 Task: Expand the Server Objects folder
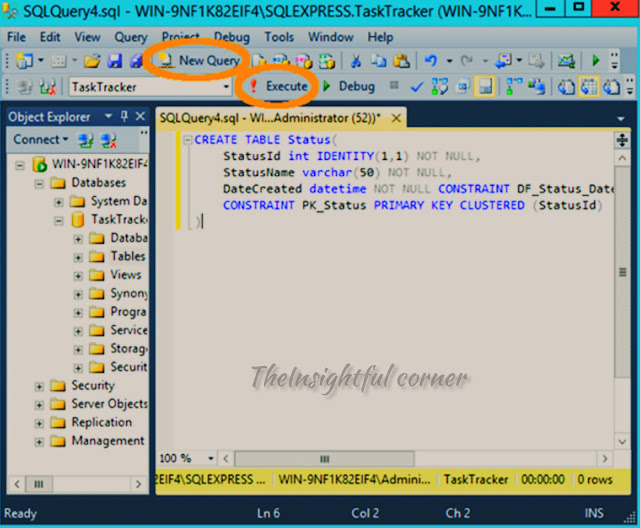click(39, 405)
